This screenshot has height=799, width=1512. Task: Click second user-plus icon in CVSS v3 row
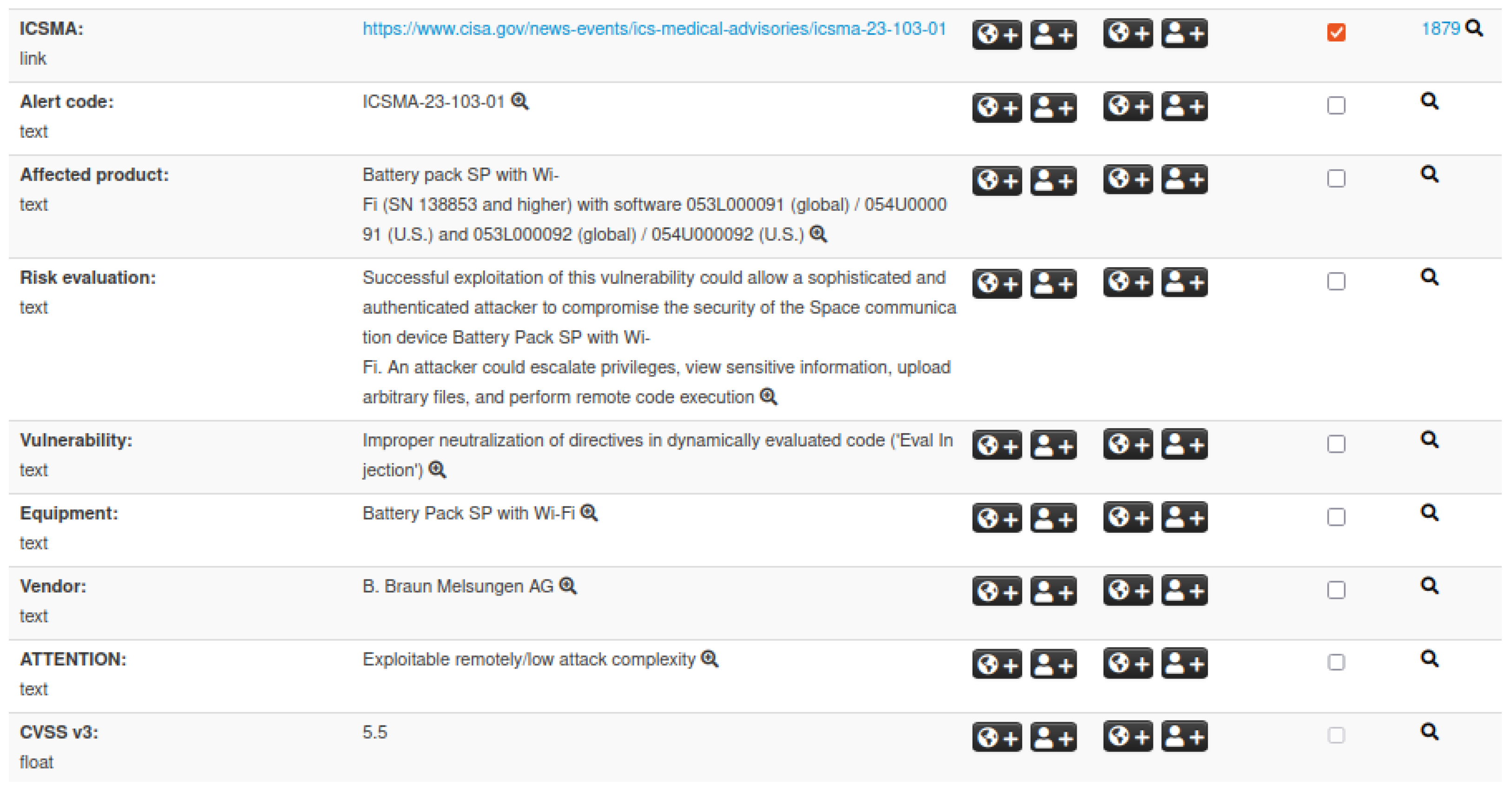tap(1185, 736)
